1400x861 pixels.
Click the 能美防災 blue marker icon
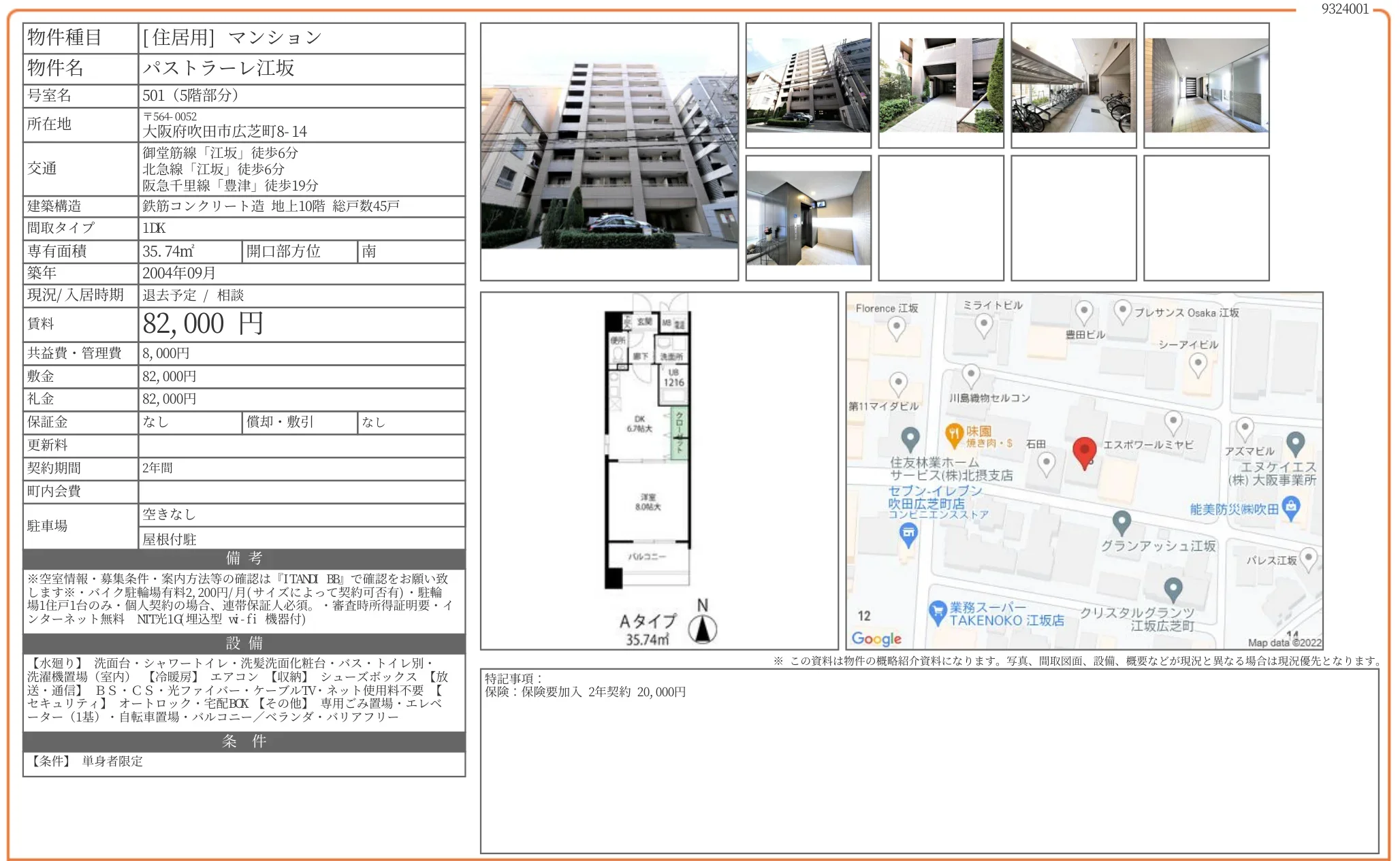click(x=1291, y=506)
